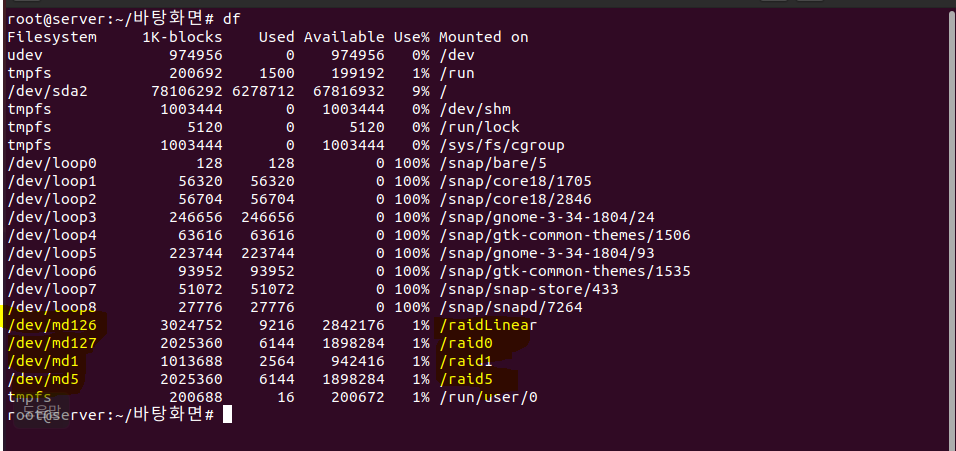
Task: Select the highlighted '/dev/md5' device
Action: pos(43,379)
